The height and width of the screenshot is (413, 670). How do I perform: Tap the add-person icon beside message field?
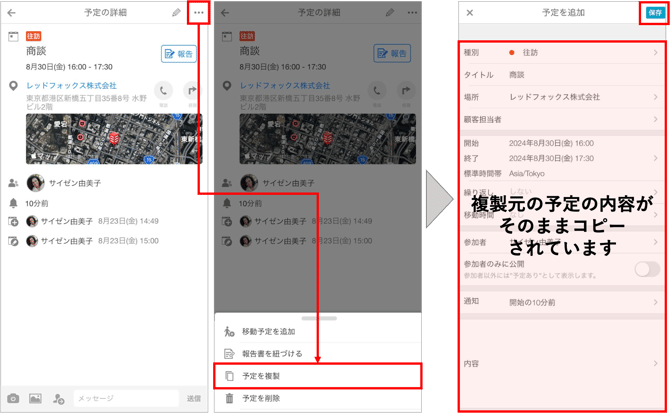[x=58, y=398]
